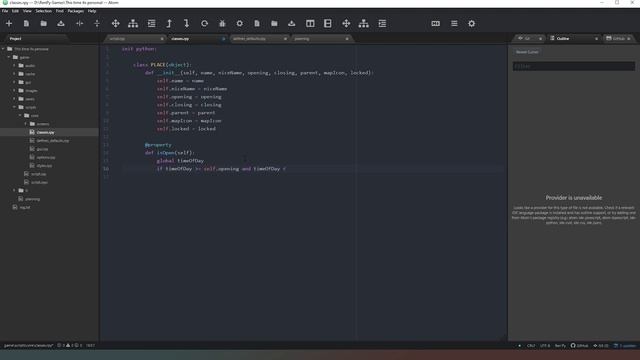
Task: Collapse the core folder arrow
Action: [x=20, y=116]
